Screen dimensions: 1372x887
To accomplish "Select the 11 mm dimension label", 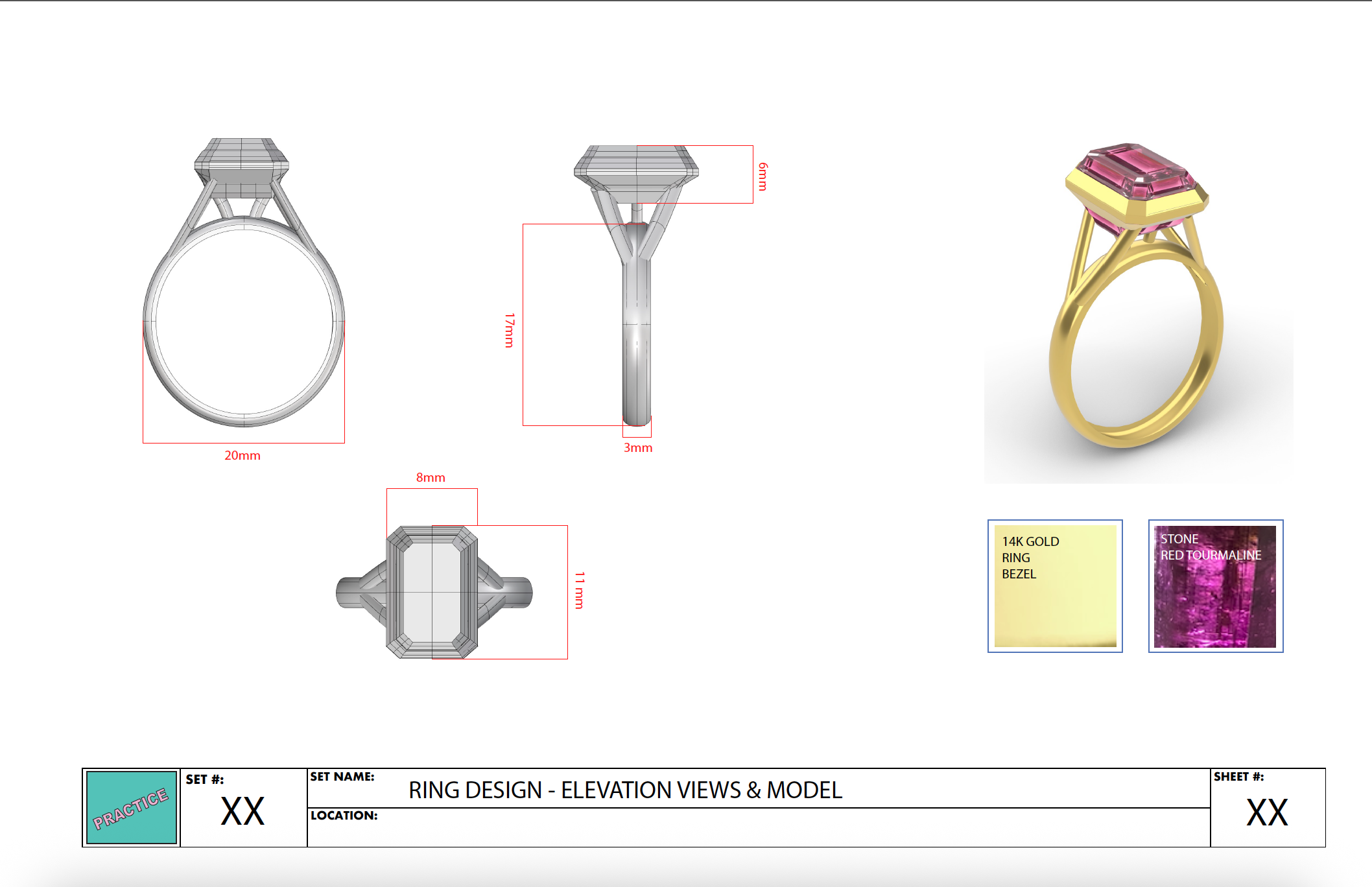I will (580, 590).
